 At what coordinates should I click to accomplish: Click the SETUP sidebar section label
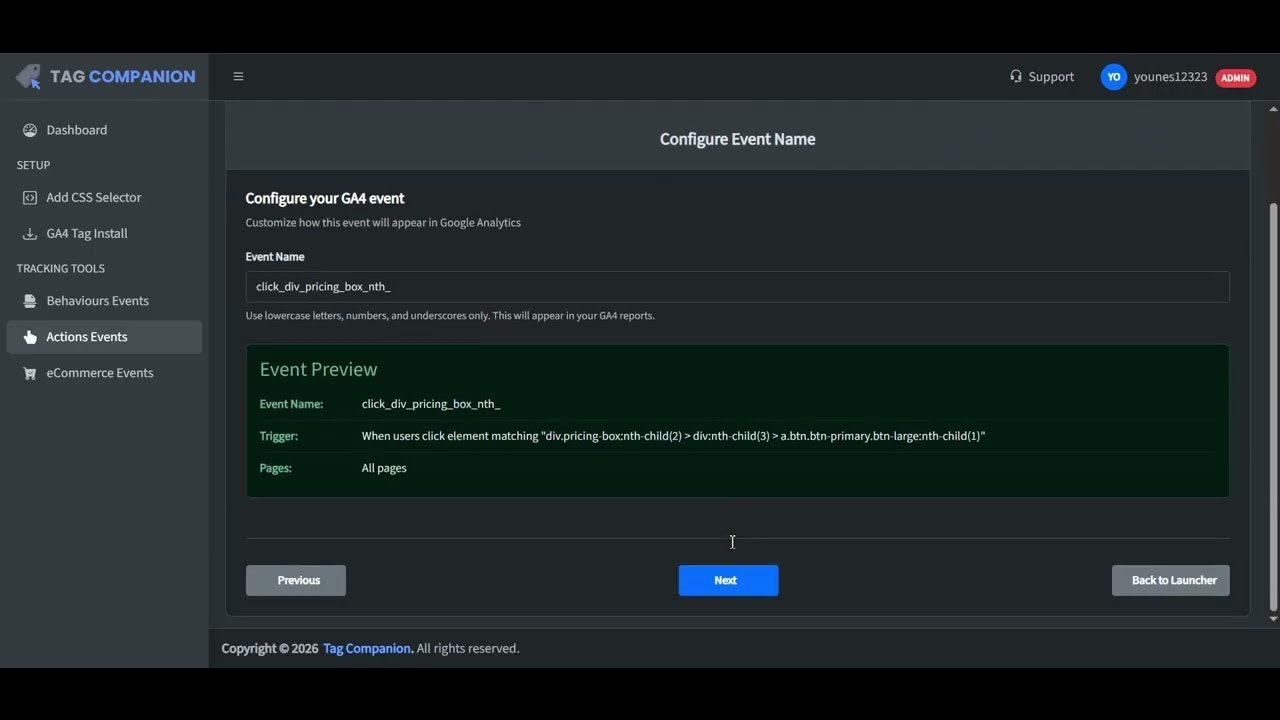33,165
